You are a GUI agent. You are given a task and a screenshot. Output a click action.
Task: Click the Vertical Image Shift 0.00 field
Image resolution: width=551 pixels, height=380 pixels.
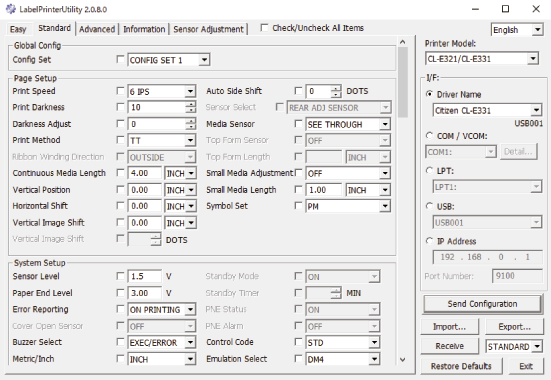pos(144,223)
